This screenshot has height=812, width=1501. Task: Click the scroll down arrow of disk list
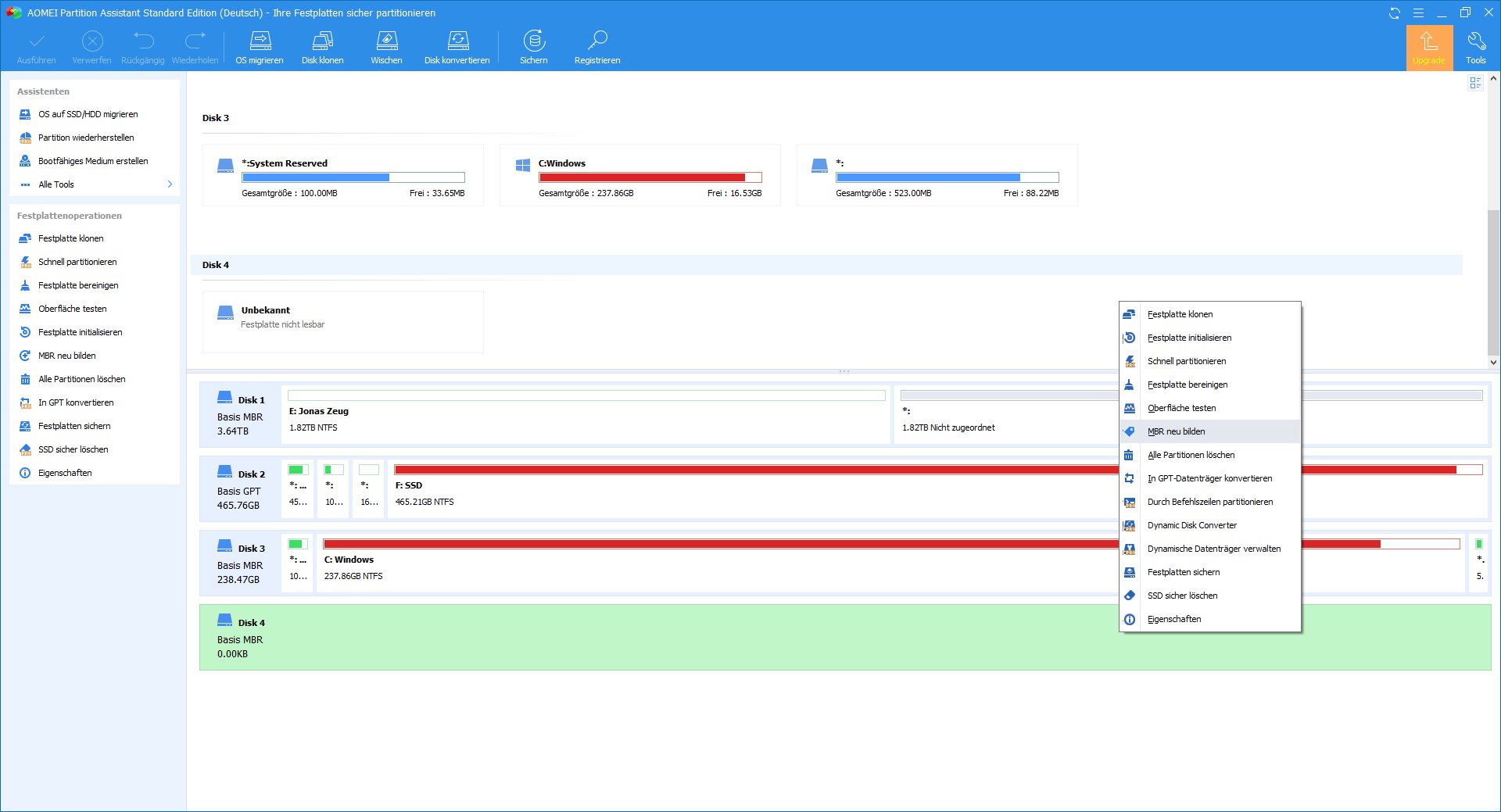pos(1493,363)
